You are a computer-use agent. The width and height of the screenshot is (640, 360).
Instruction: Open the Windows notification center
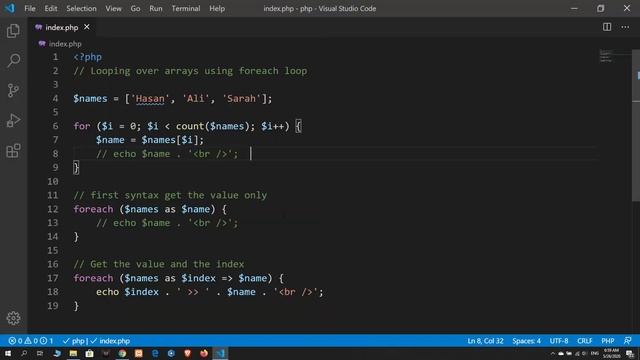click(x=630, y=353)
